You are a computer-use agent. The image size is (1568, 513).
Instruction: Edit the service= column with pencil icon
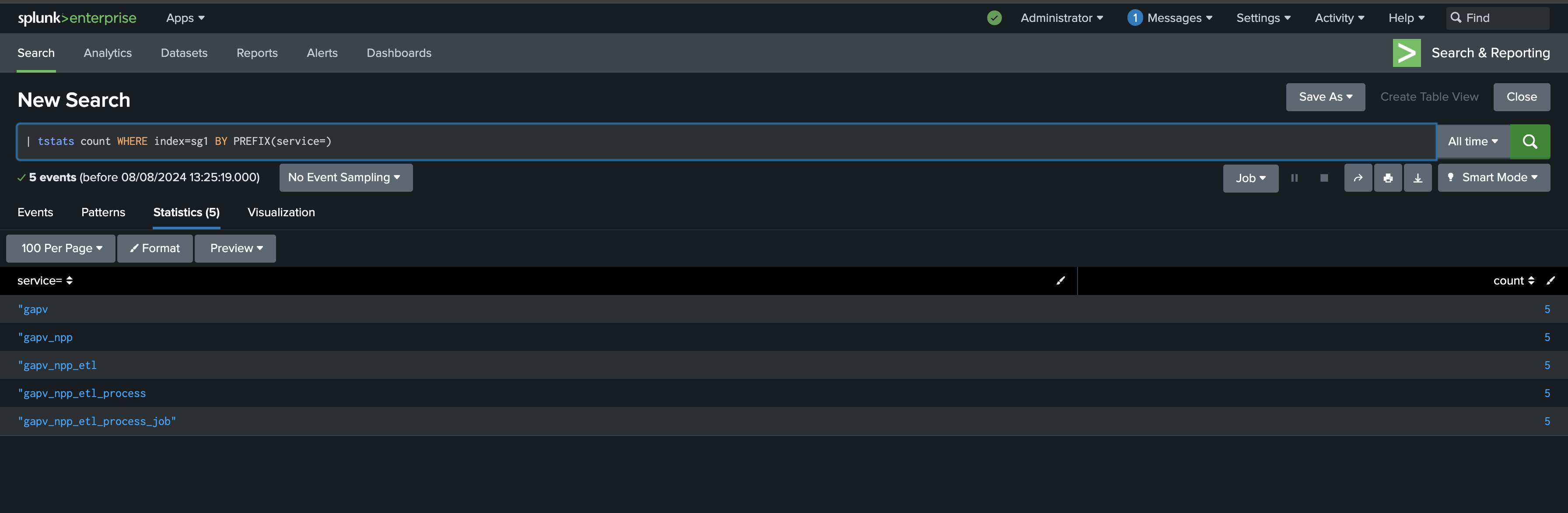pyautogui.click(x=1060, y=281)
